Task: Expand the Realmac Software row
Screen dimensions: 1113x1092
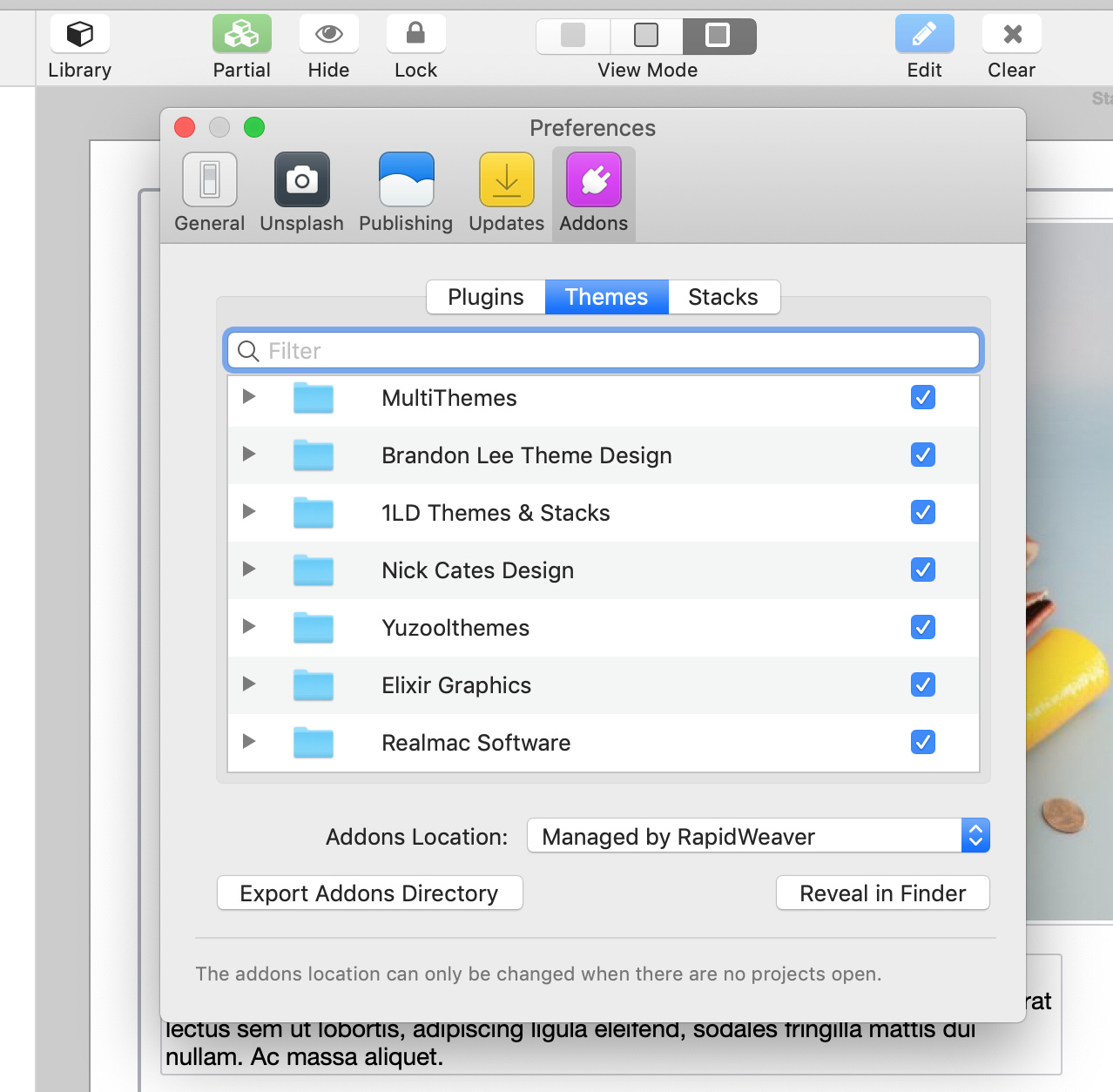Action: coord(249,741)
